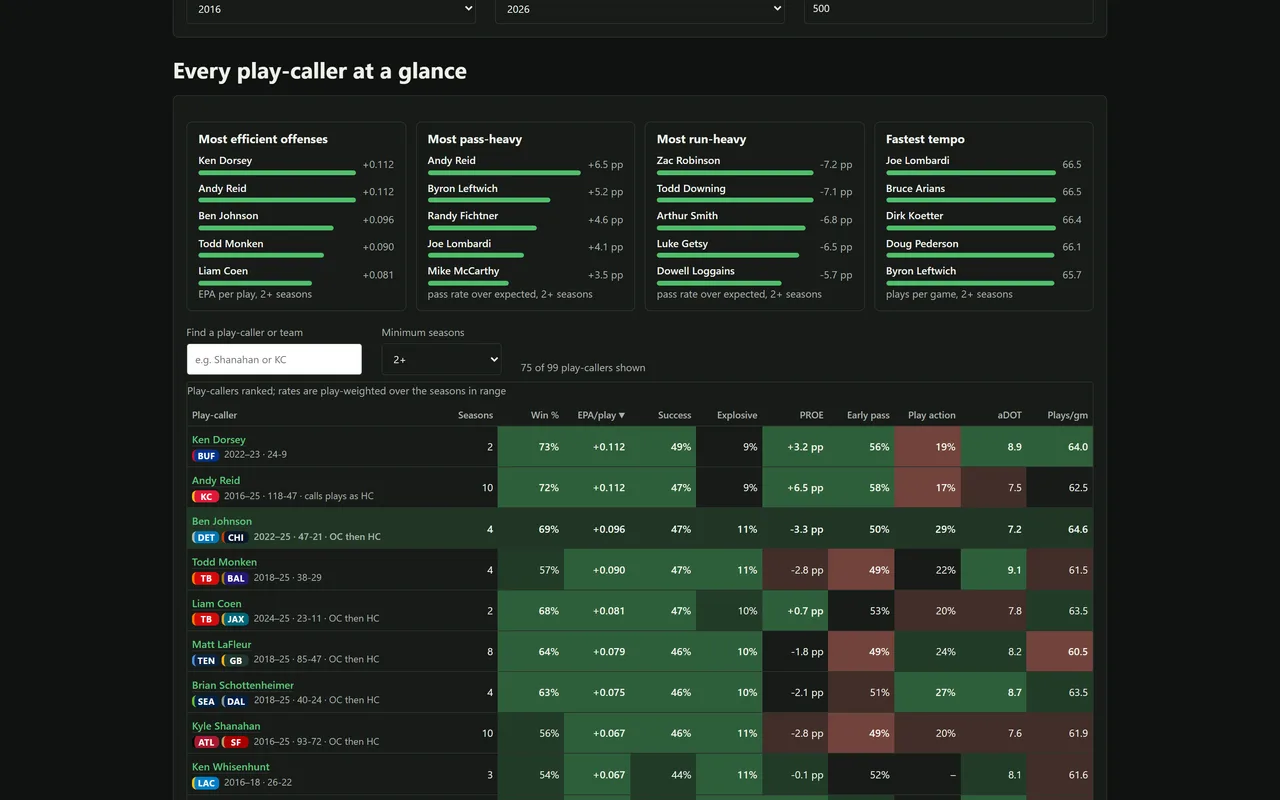This screenshot has width=1280, height=800.
Task: Click the TB badge in Liam Coen's row
Action: (x=206, y=619)
